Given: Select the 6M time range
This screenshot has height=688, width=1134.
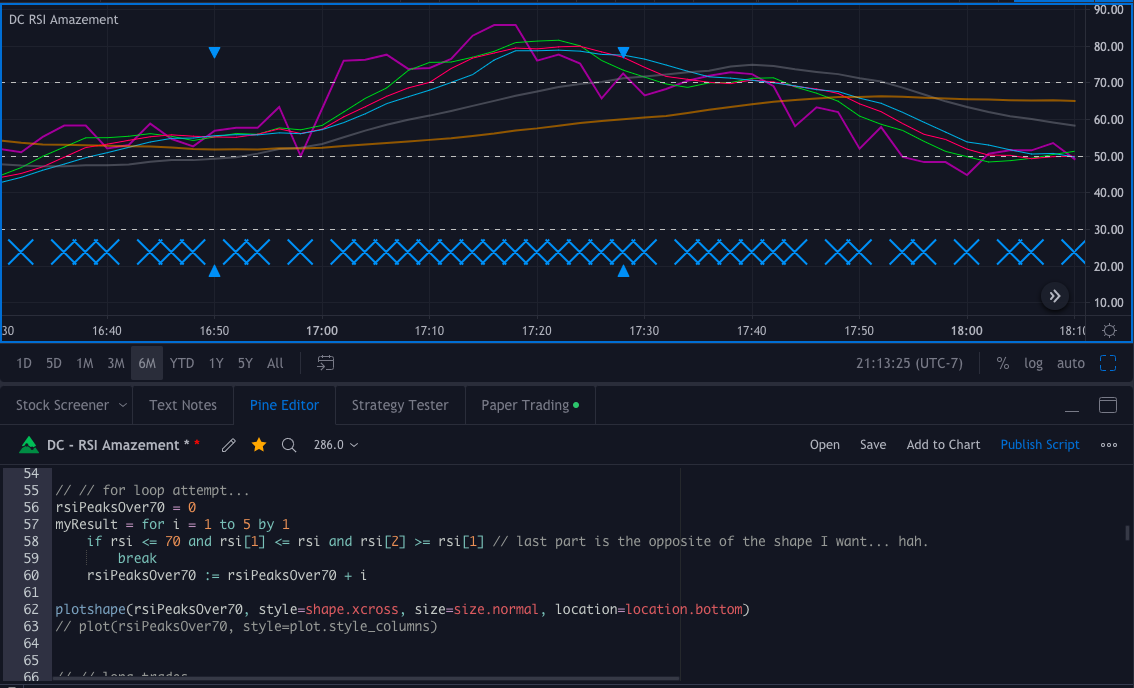Looking at the screenshot, I should [147, 363].
